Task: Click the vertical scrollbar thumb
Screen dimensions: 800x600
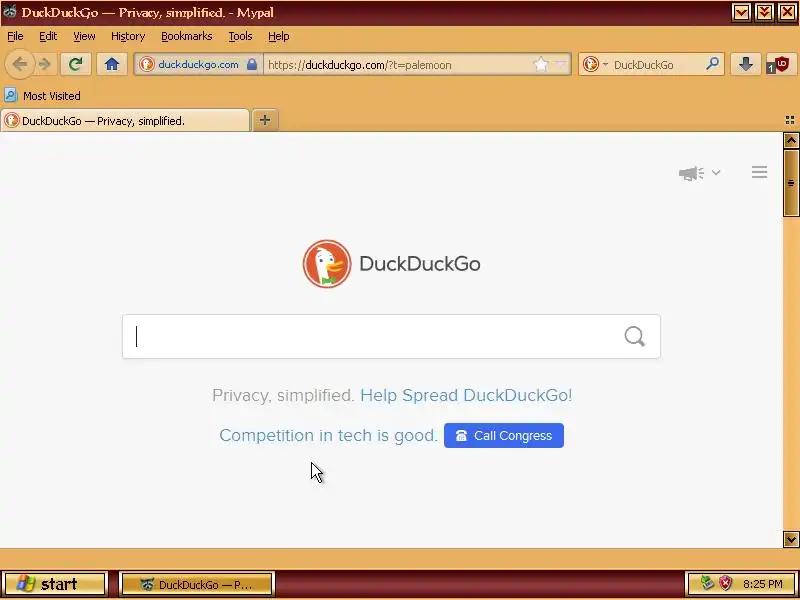Action: coord(791,183)
